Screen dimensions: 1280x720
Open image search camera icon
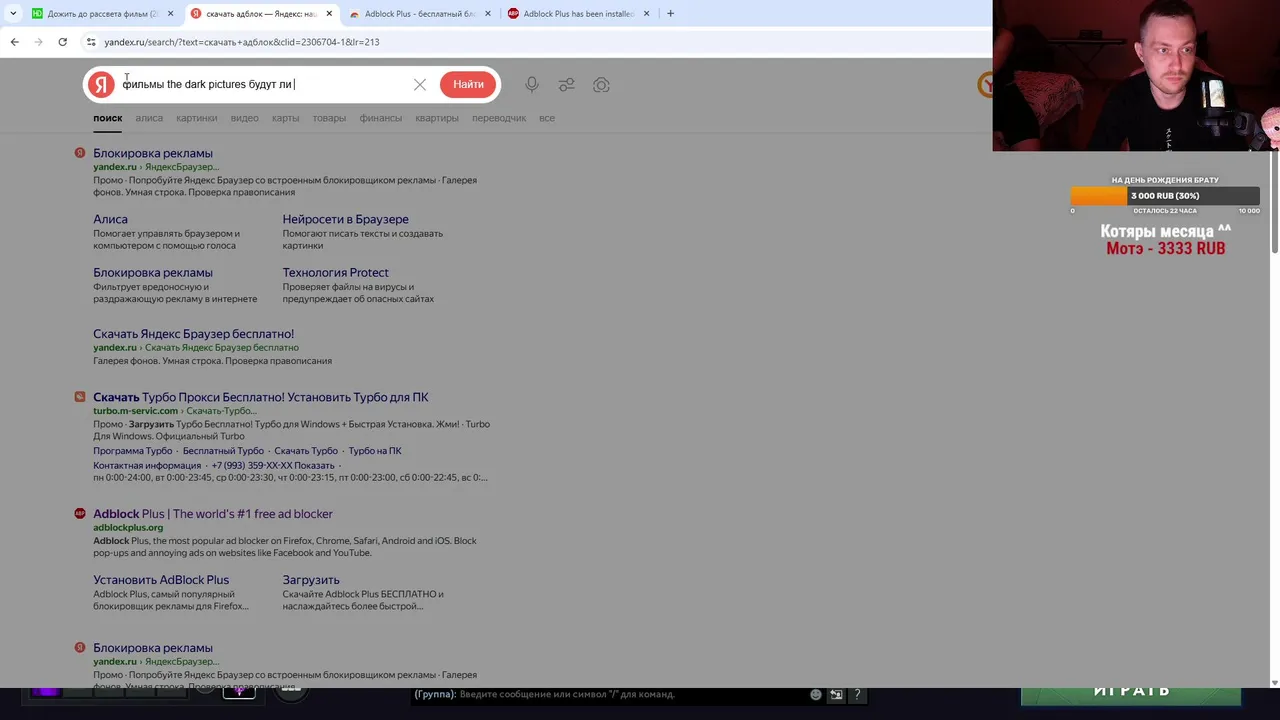[x=601, y=85]
